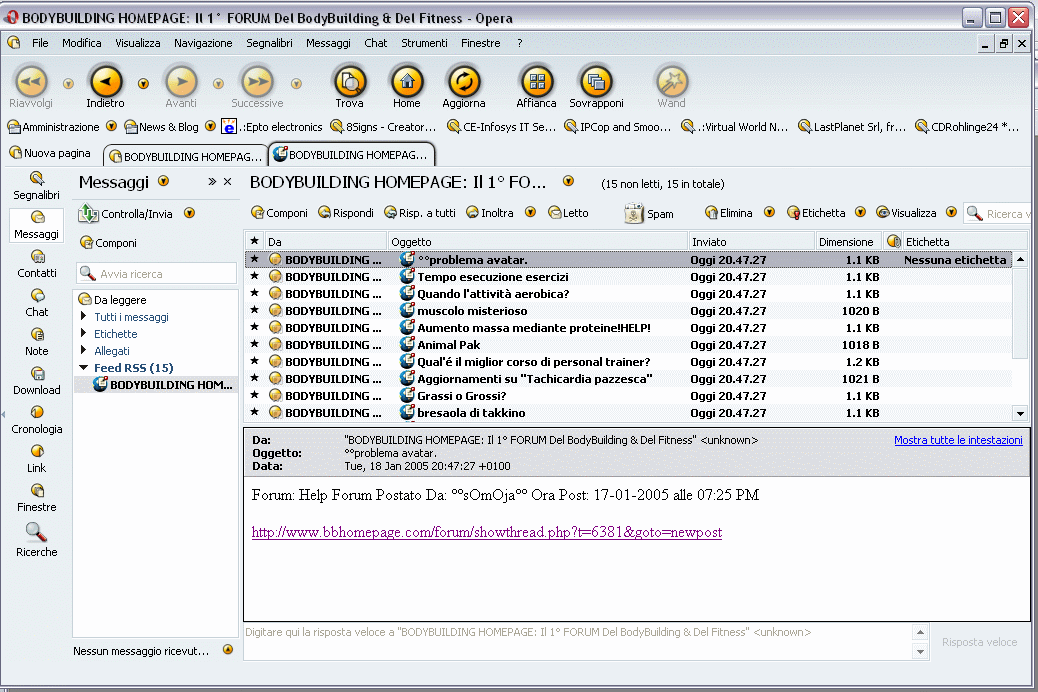1038x692 pixels.
Task: Click the Indietro back navigation icon
Action: pyautogui.click(x=106, y=82)
